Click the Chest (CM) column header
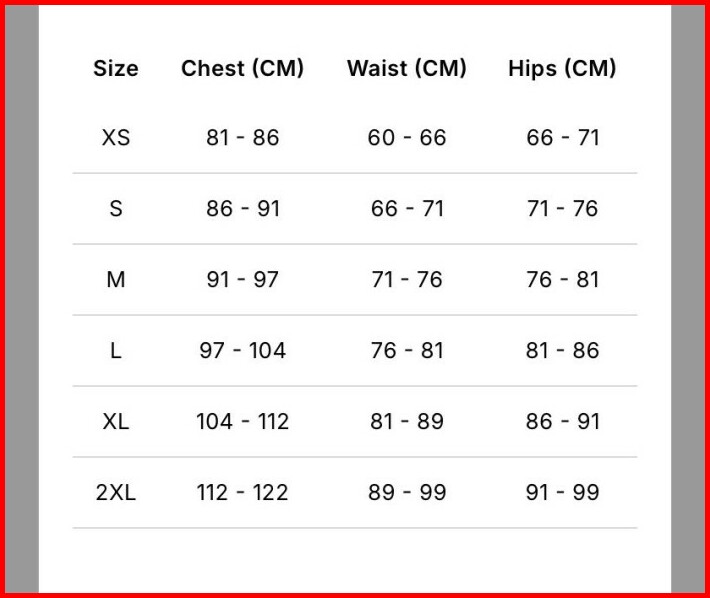710x598 pixels. click(242, 68)
